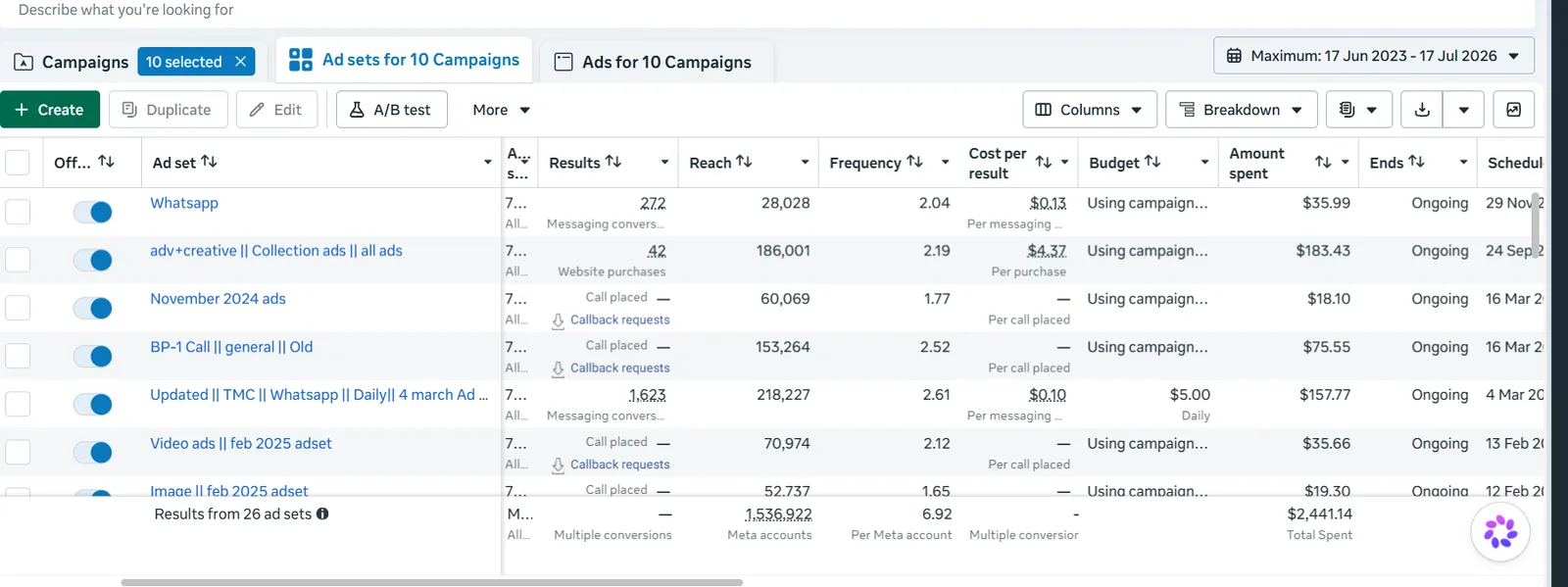The image size is (1568, 587).
Task: Sort by Budget column arrows
Action: tap(1152, 162)
